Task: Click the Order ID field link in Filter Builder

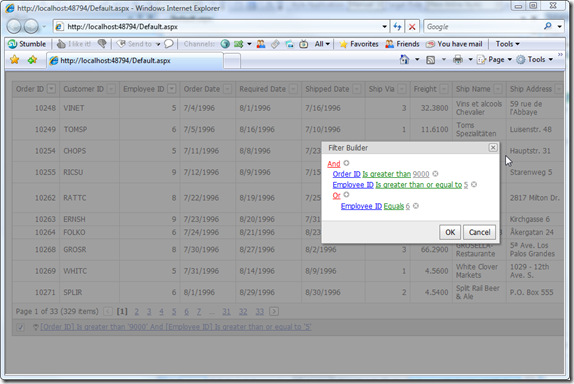Action: [346, 174]
